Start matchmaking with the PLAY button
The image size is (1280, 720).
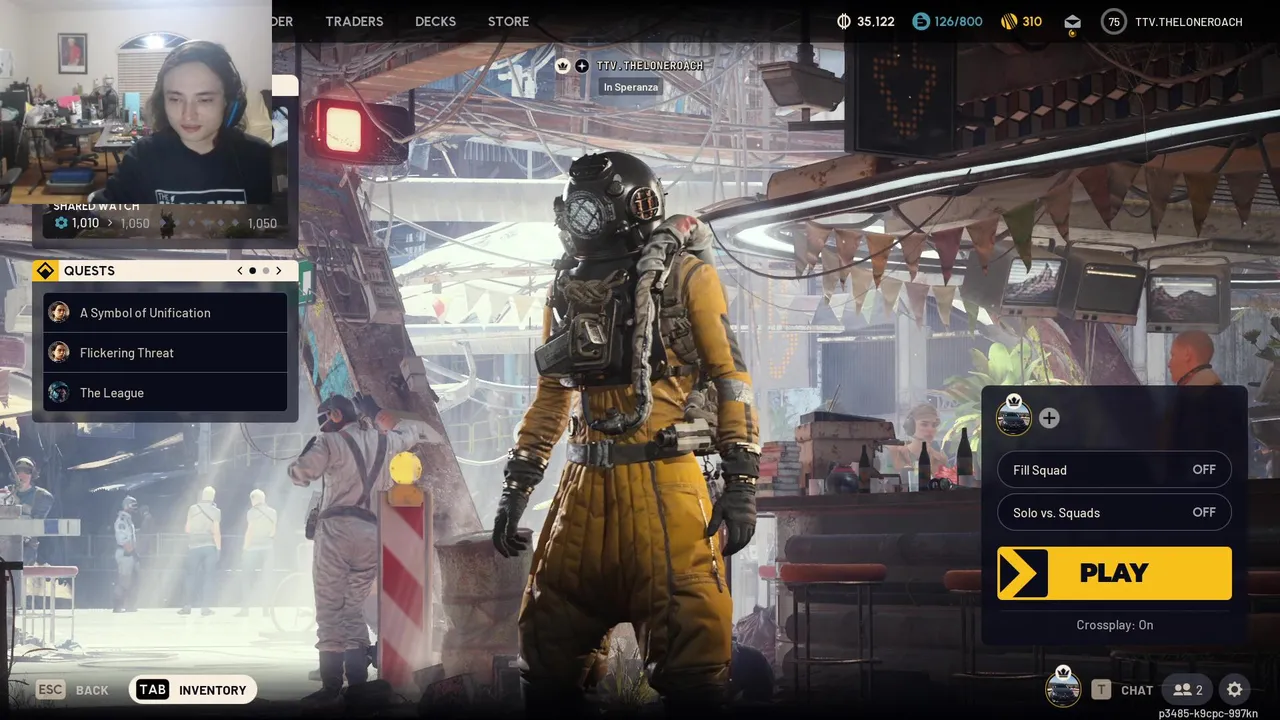1114,573
